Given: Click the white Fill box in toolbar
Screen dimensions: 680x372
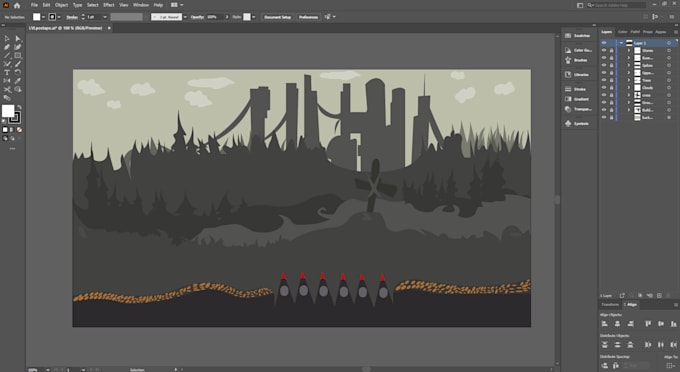Looking at the screenshot, I should [8, 111].
